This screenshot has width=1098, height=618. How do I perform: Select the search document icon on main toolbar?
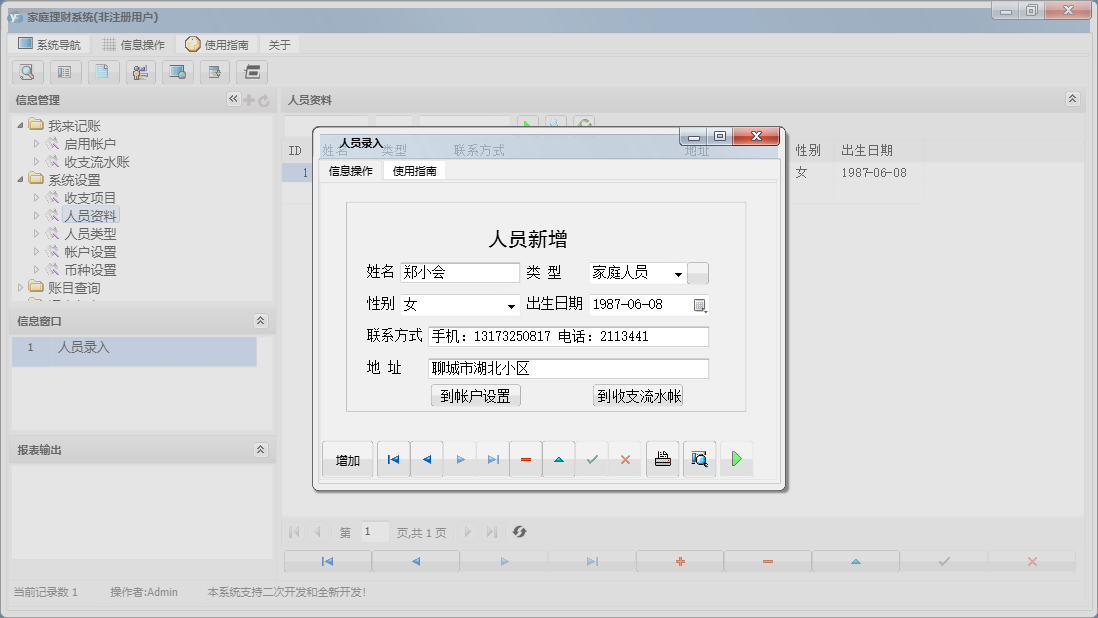pos(27,72)
